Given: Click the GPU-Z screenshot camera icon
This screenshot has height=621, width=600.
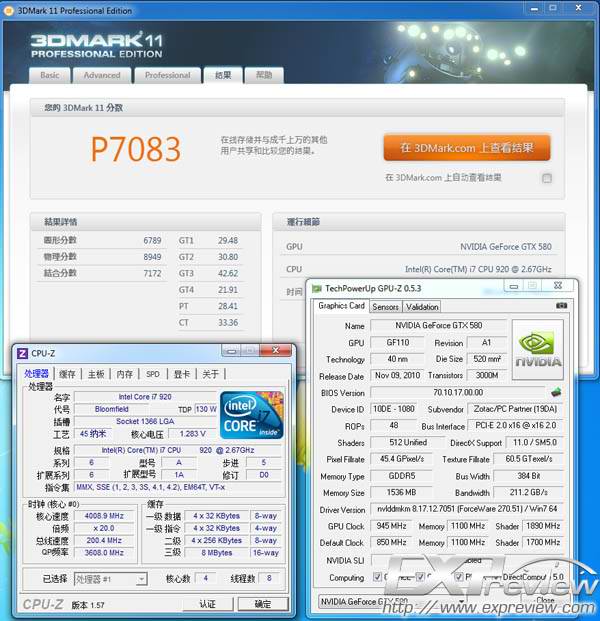Looking at the screenshot, I should [x=561, y=306].
